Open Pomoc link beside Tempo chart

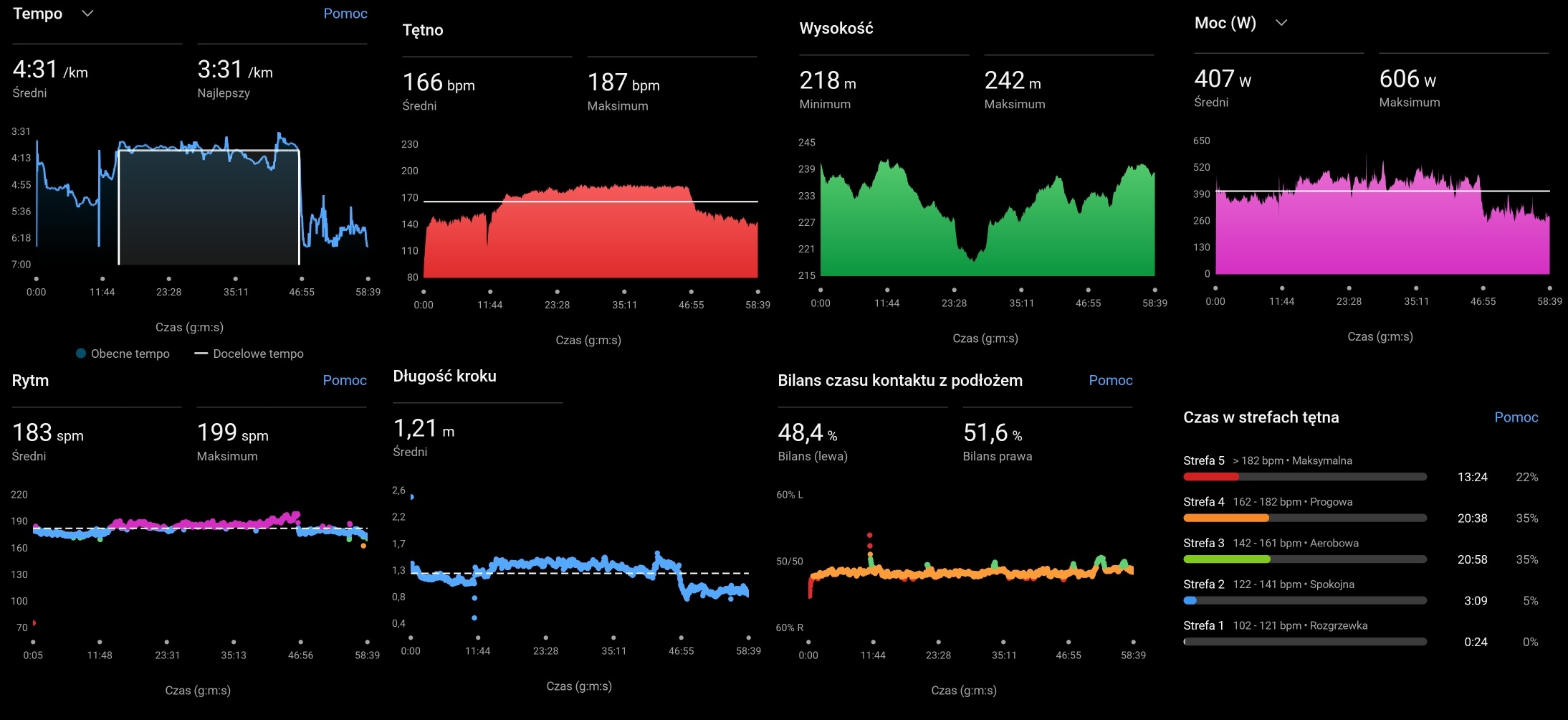pyautogui.click(x=345, y=14)
